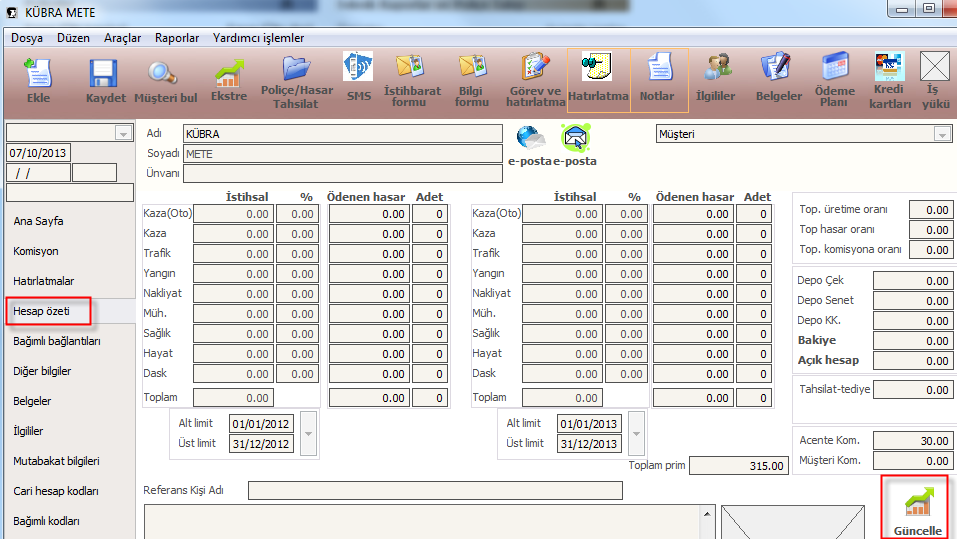This screenshot has height=539, width=957.
Task: Open the 2012 date limit dropdown
Action: tap(308, 434)
